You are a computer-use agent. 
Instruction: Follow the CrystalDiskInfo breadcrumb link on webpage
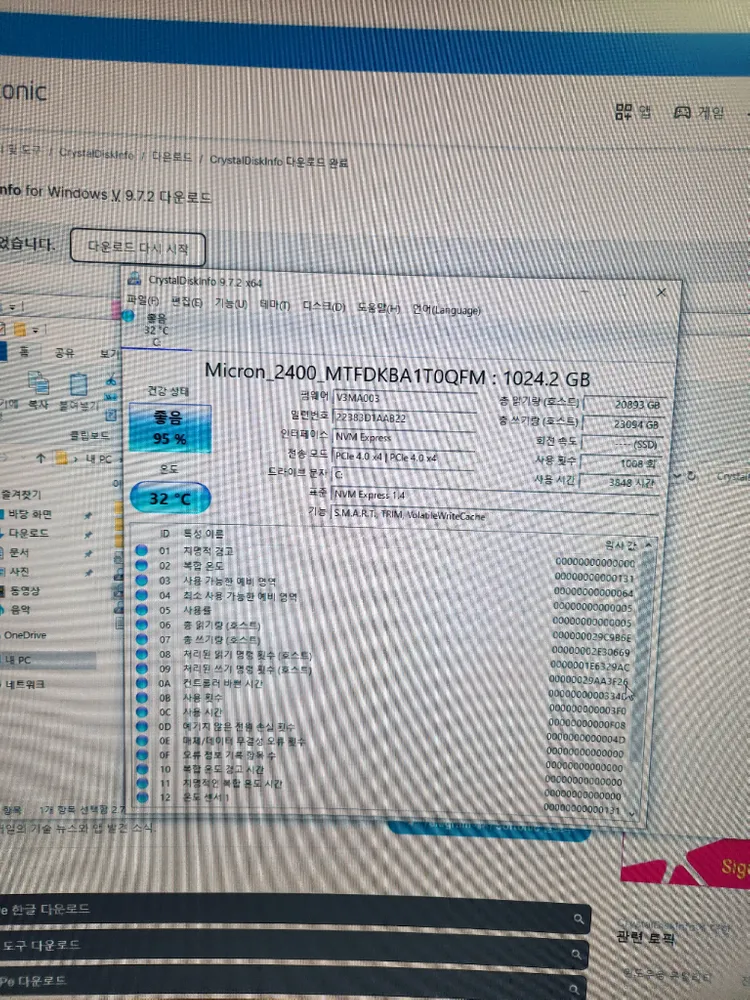(x=97, y=154)
